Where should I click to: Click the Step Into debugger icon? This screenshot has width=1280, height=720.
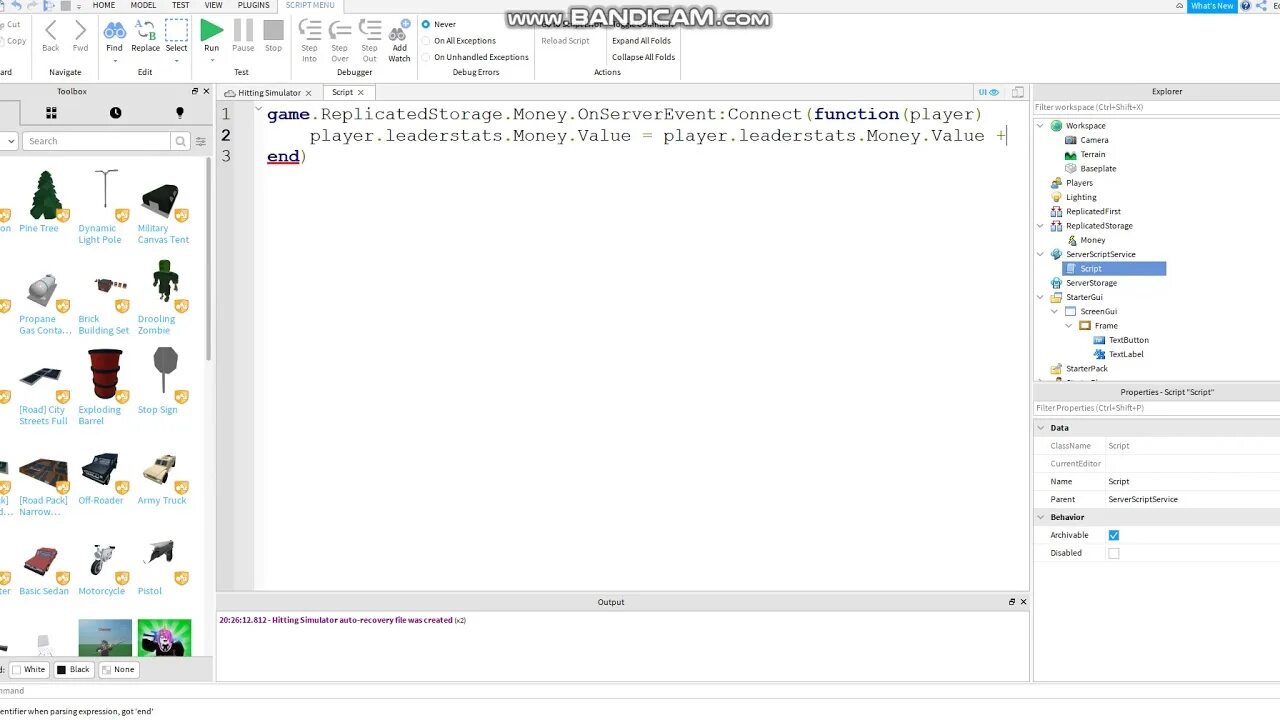(x=310, y=30)
